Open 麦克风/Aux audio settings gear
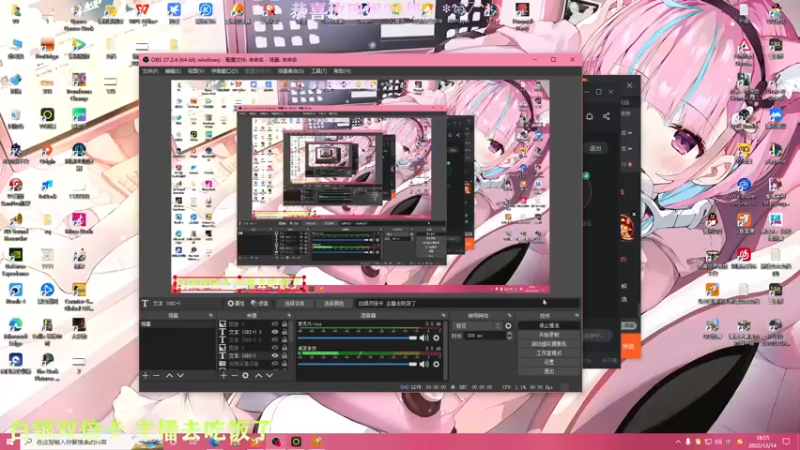Viewport: 800px width, 450px height. (x=436, y=338)
